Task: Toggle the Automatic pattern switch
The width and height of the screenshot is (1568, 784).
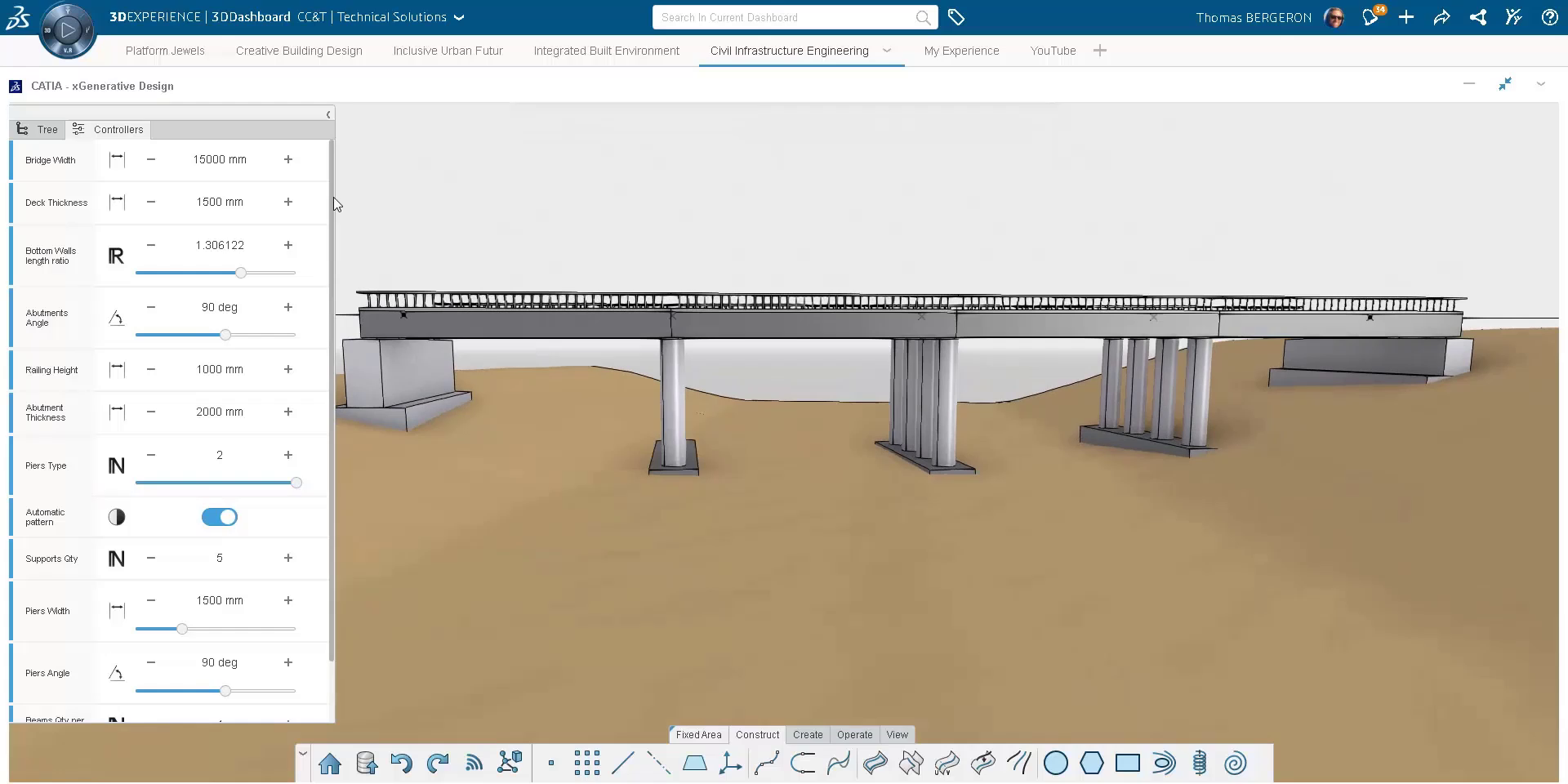Action: tap(219, 517)
